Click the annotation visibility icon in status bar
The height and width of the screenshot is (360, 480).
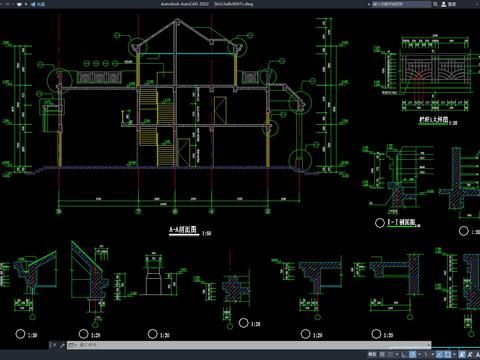[x=461, y=354]
